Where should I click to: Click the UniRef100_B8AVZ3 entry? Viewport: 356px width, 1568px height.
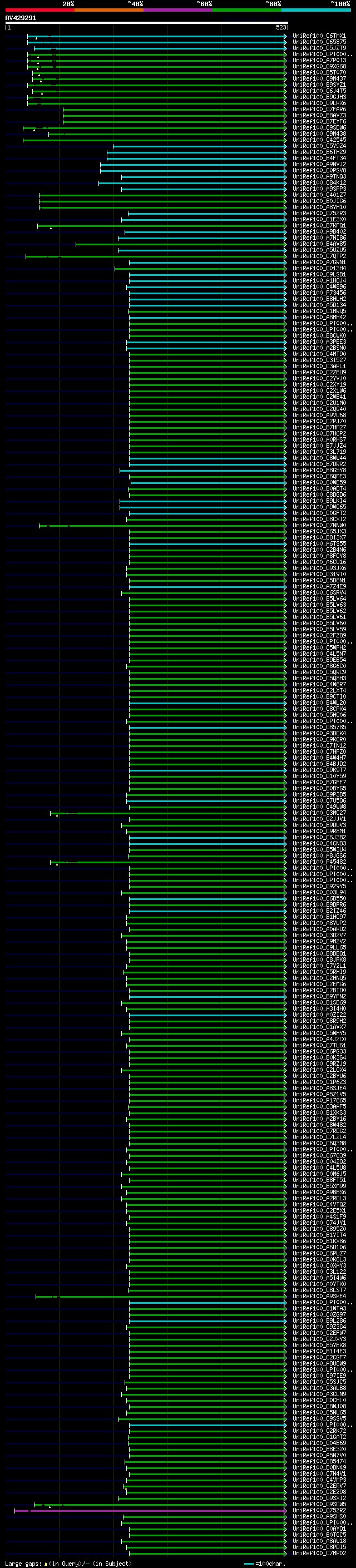(319, 115)
